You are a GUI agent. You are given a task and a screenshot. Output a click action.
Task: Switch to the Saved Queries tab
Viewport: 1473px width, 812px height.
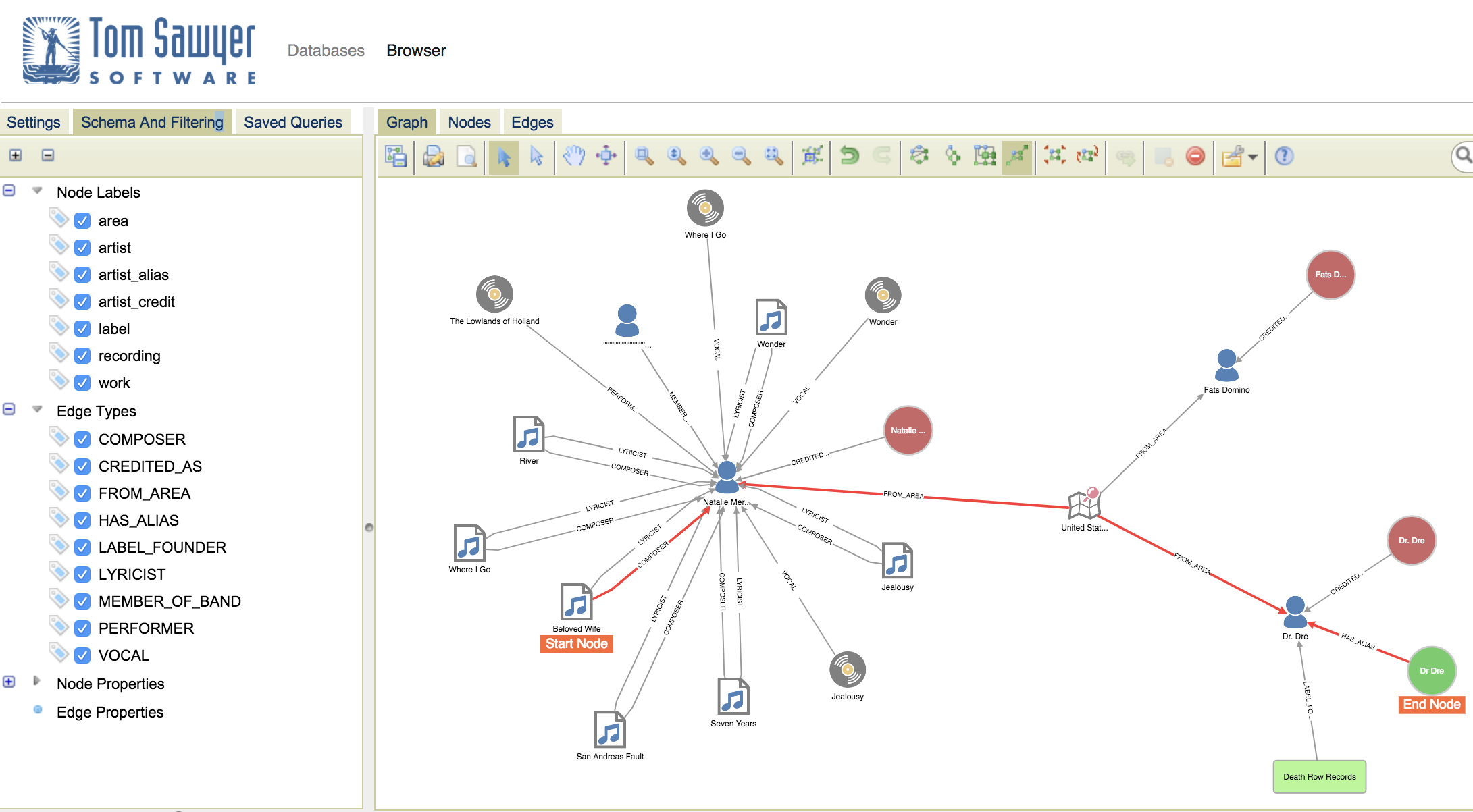(292, 122)
